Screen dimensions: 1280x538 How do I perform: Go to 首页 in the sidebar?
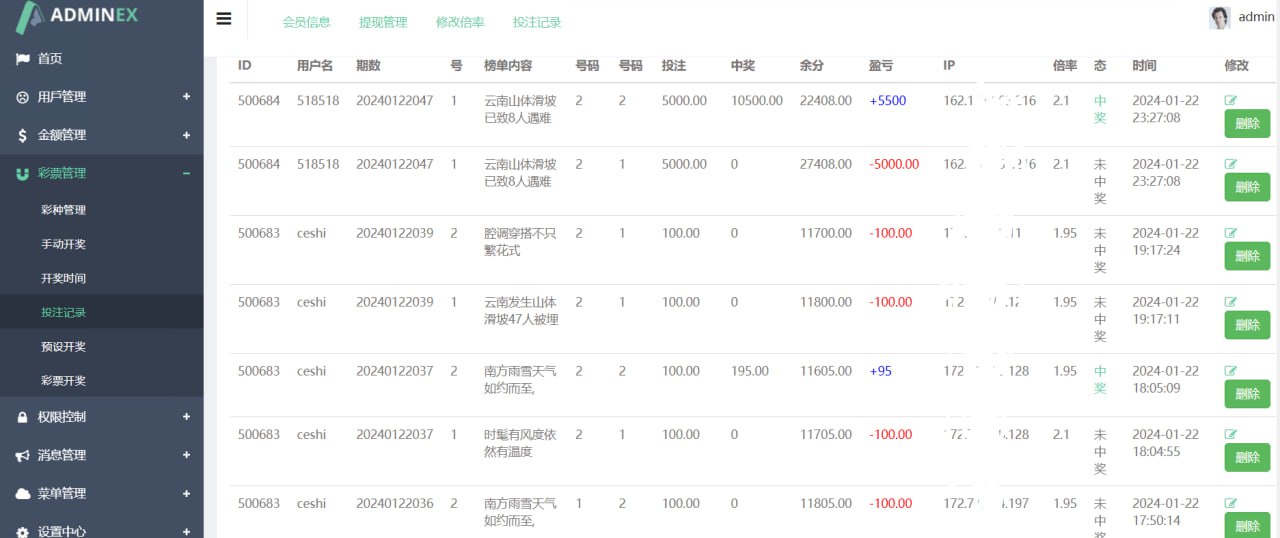50,59
